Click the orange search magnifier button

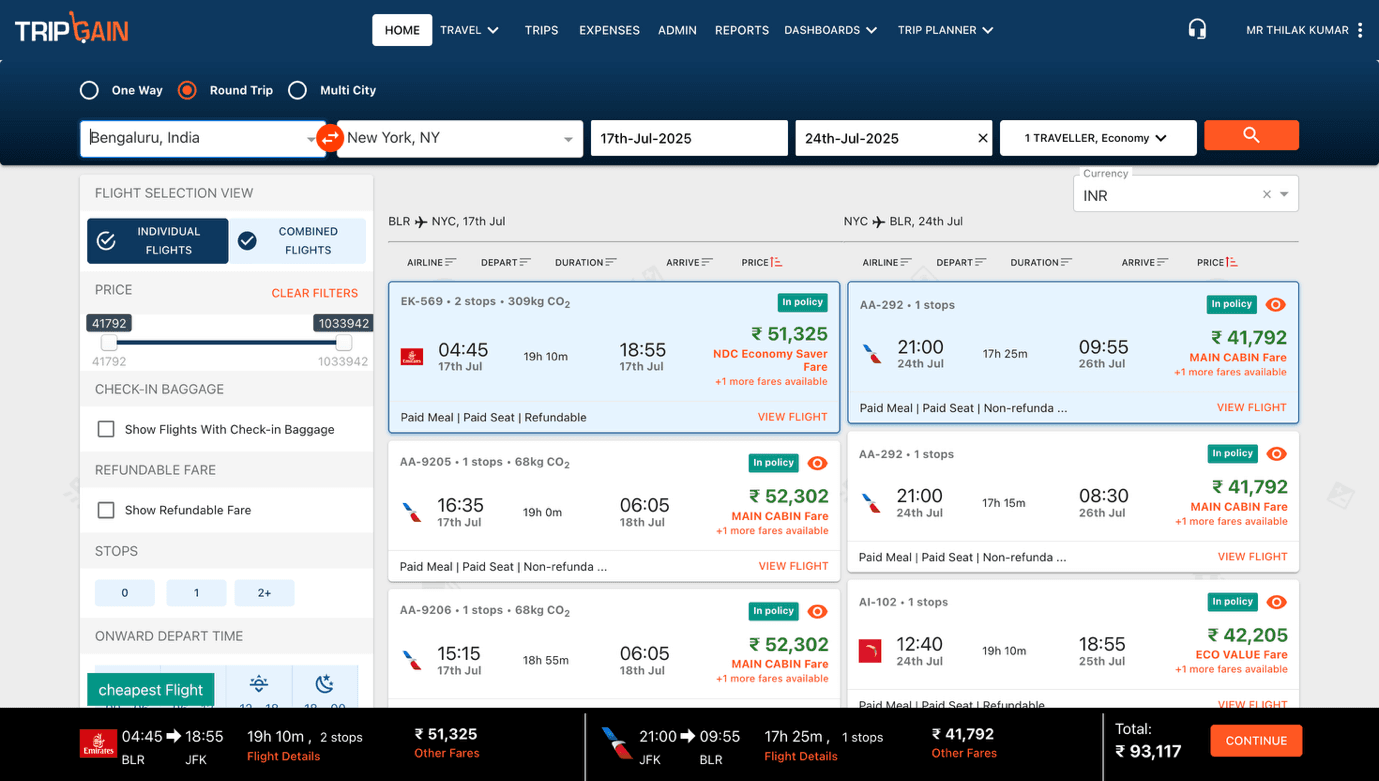pyautogui.click(x=1251, y=135)
